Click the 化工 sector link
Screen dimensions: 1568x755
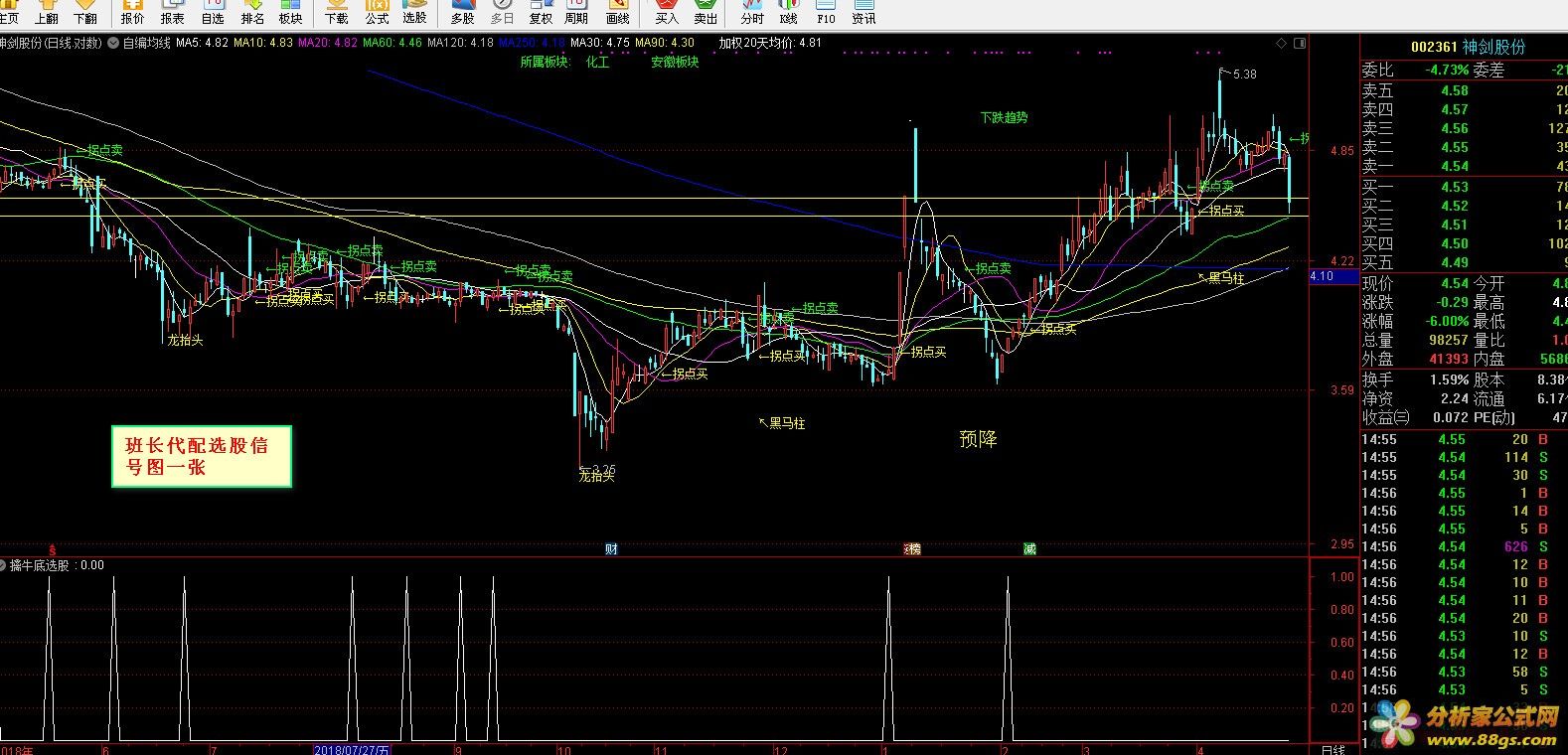pyautogui.click(x=597, y=62)
